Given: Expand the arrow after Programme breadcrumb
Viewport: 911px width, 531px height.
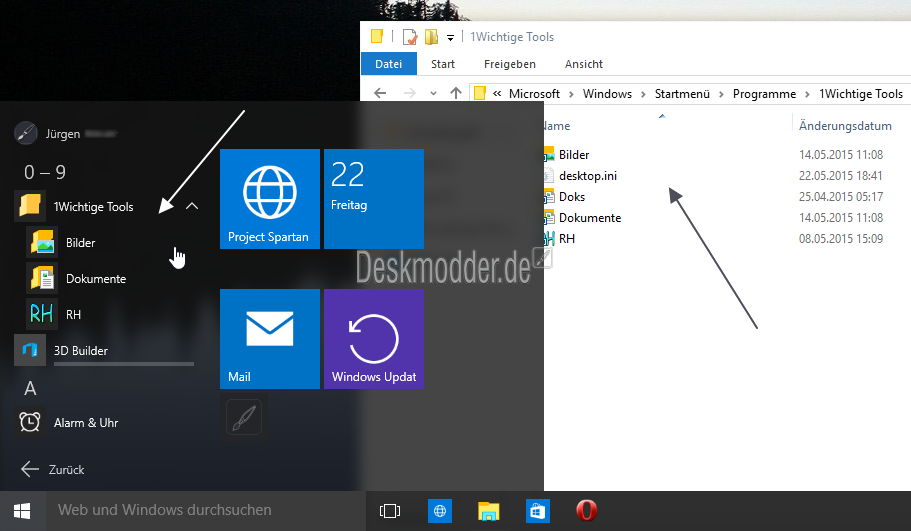Looking at the screenshot, I should pyautogui.click(x=807, y=94).
